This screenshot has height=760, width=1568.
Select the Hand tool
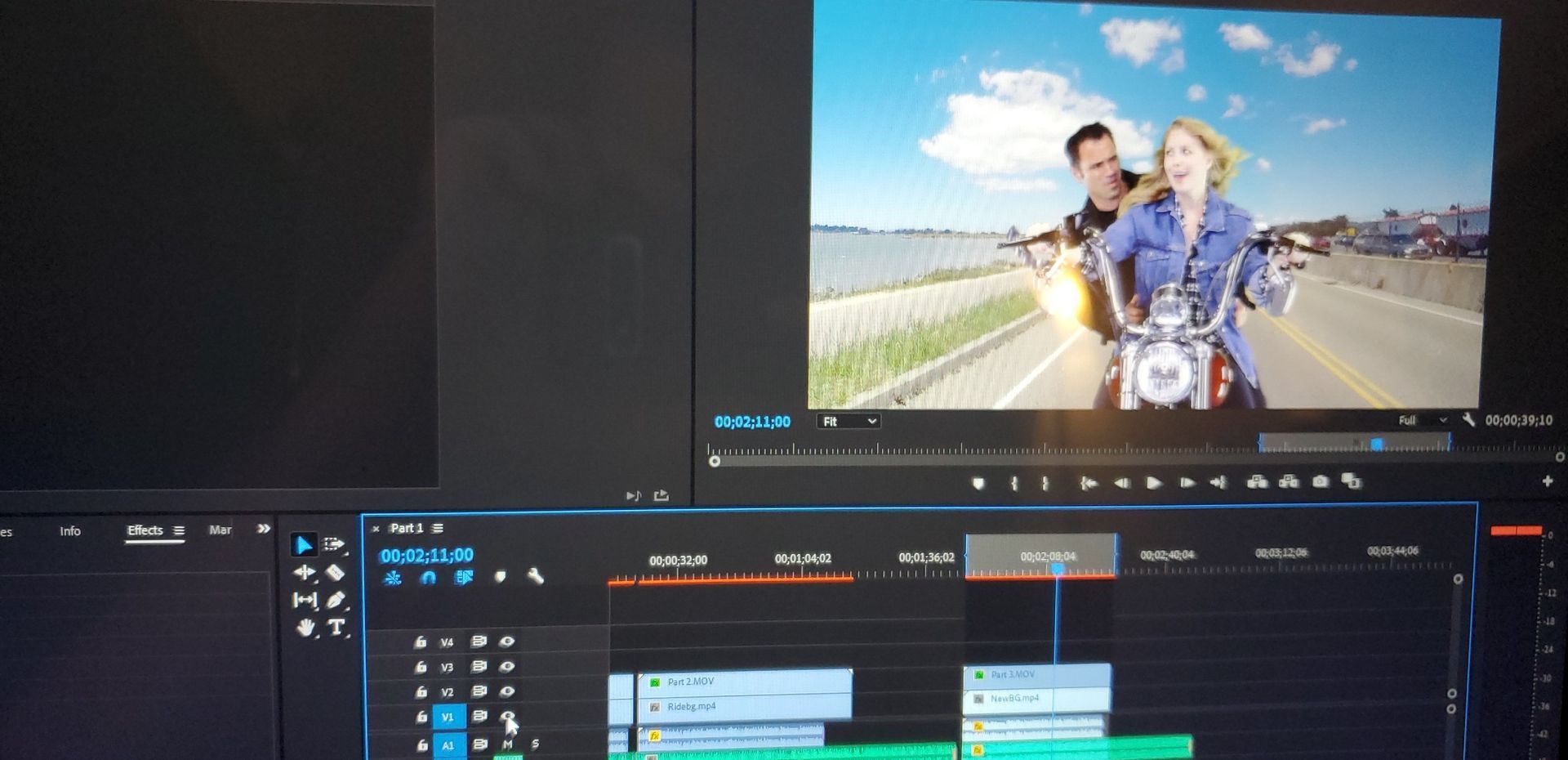(305, 628)
